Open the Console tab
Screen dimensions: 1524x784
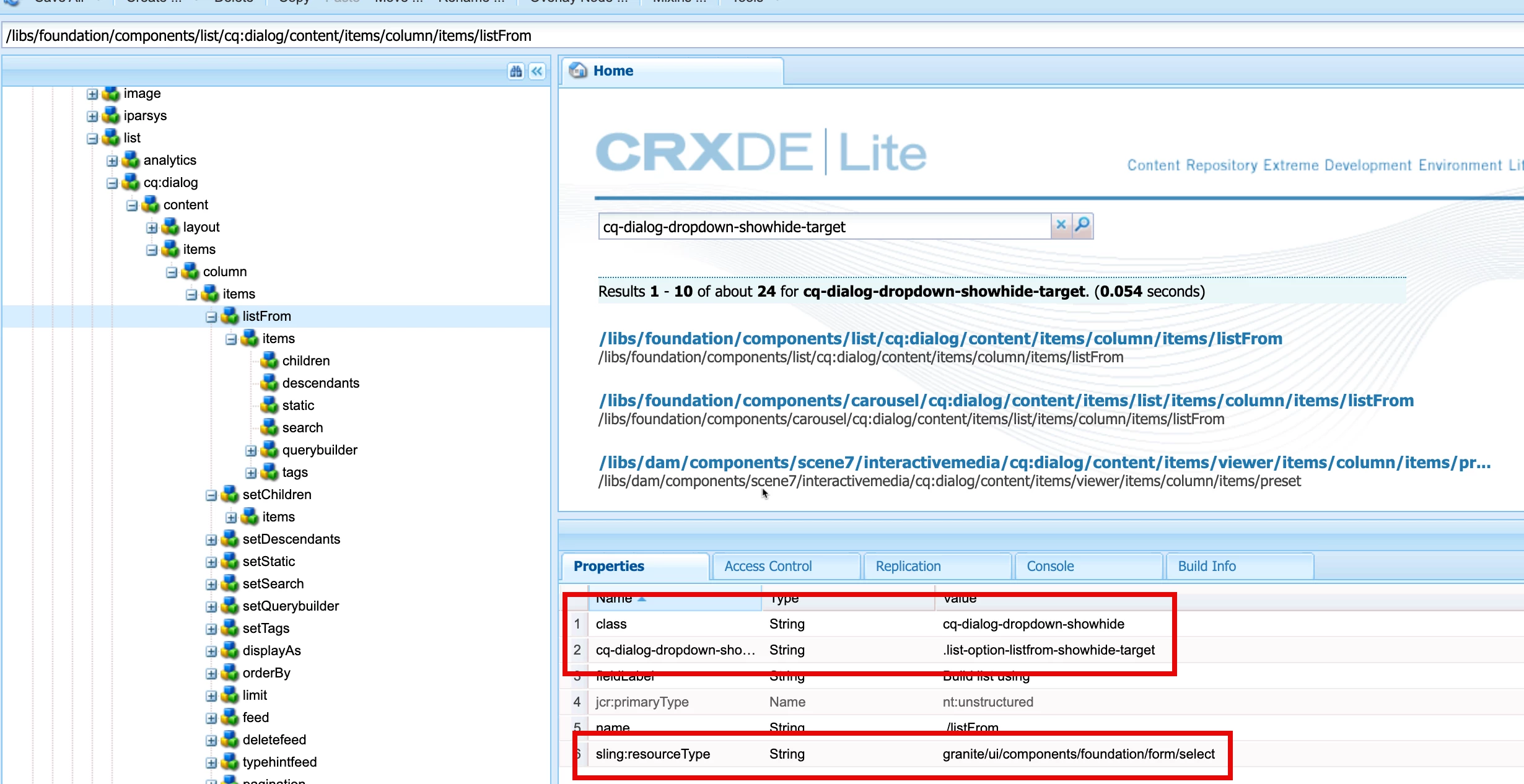coord(1050,566)
